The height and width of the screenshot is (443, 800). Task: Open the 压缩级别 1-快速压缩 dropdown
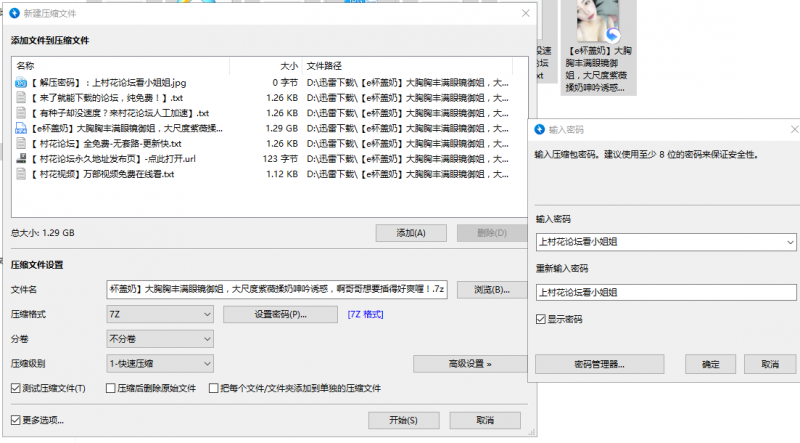160,364
